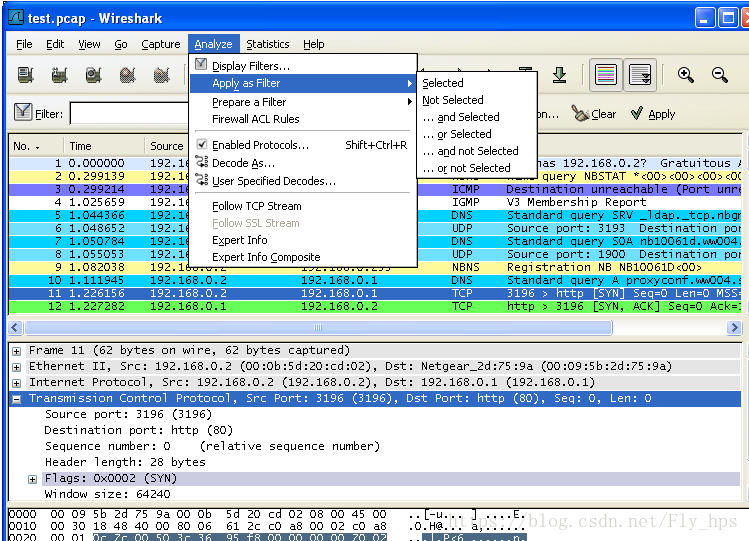Screen dimensions: 749x541
Task: Apply filter as Selected
Action: pyautogui.click(x=477, y=83)
